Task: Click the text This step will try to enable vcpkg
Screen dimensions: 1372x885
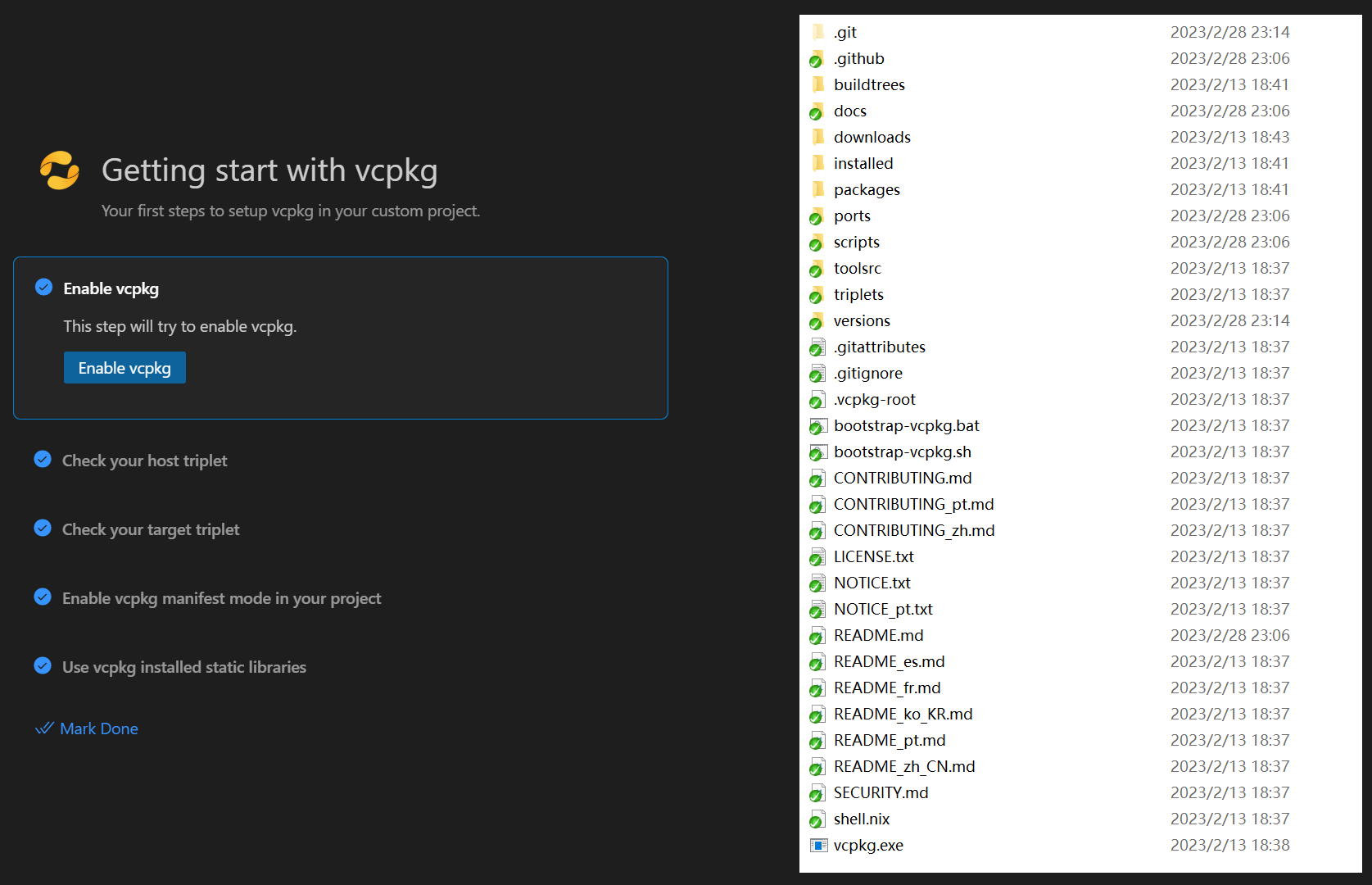Action: point(180,326)
